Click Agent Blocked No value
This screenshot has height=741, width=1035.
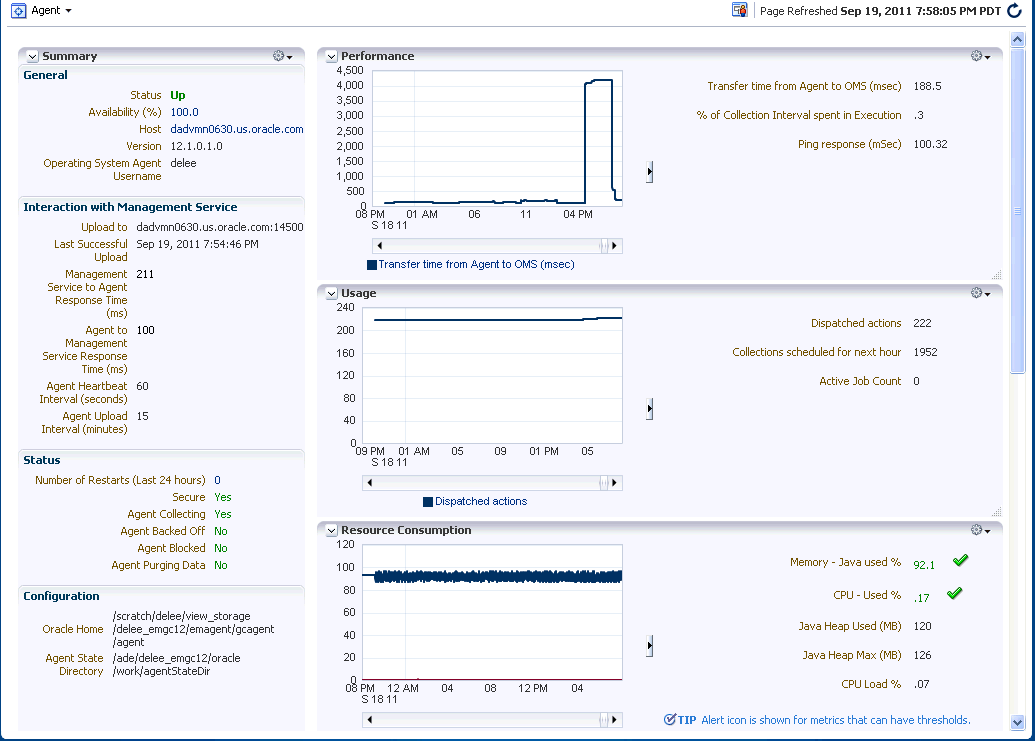[x=220, y=548]
